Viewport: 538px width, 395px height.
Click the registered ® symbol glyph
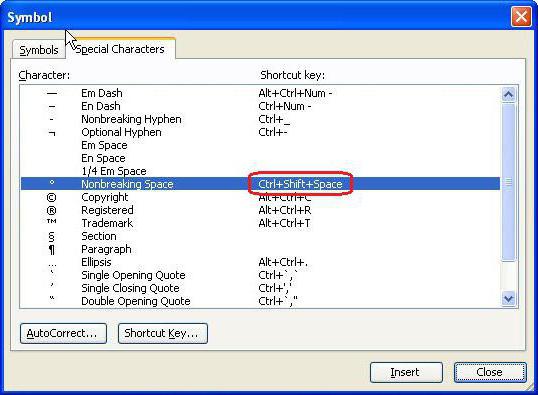51,211
